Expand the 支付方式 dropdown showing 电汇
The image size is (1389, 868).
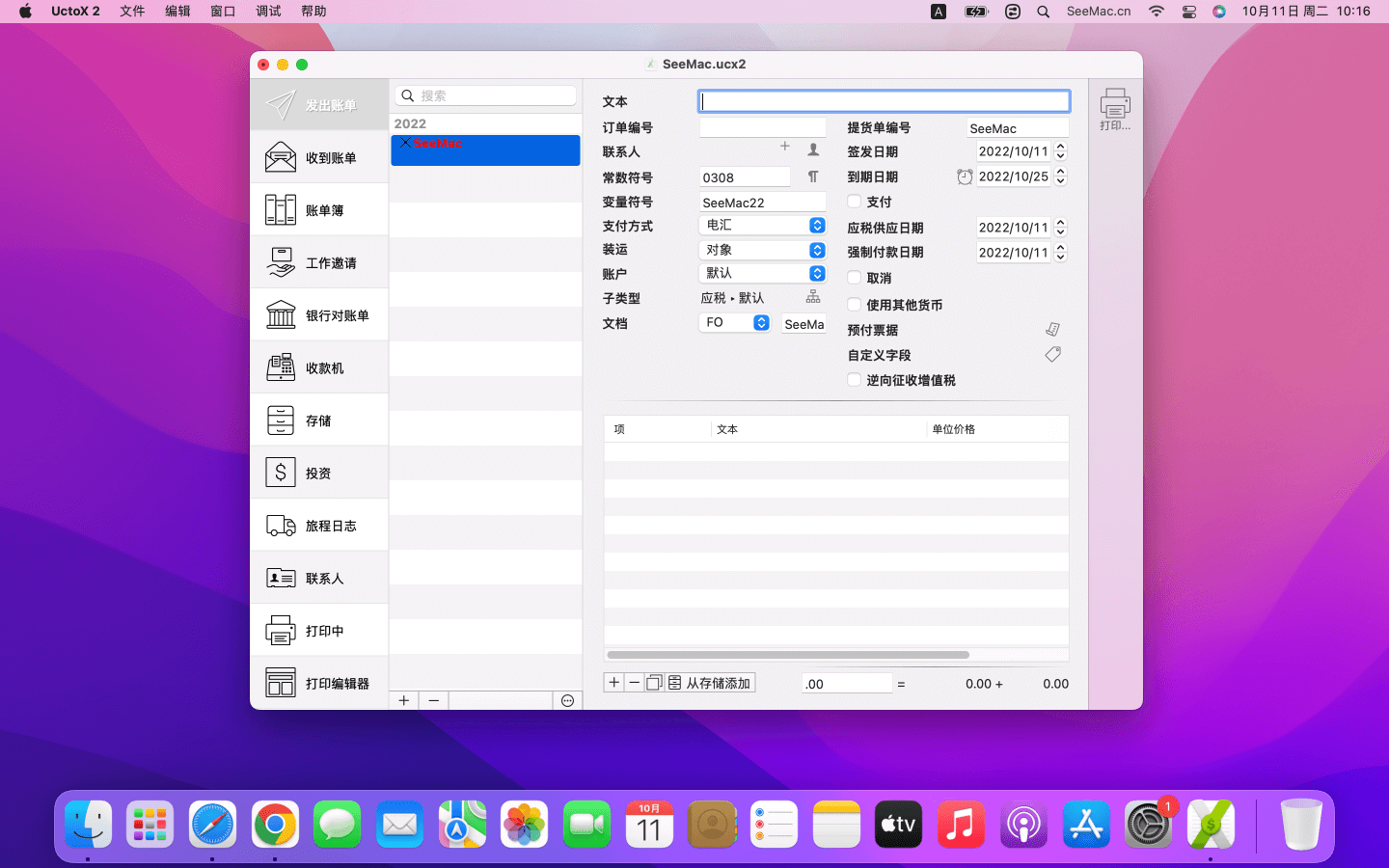[762, 225]
